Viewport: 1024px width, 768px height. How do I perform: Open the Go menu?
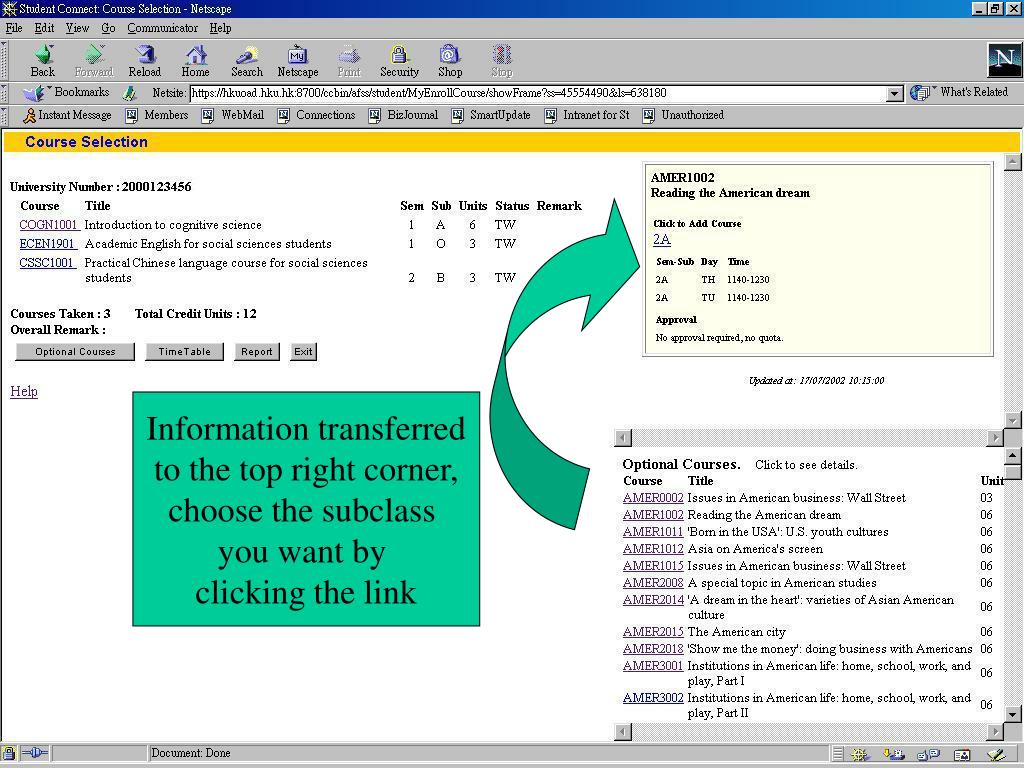[108, 28]
